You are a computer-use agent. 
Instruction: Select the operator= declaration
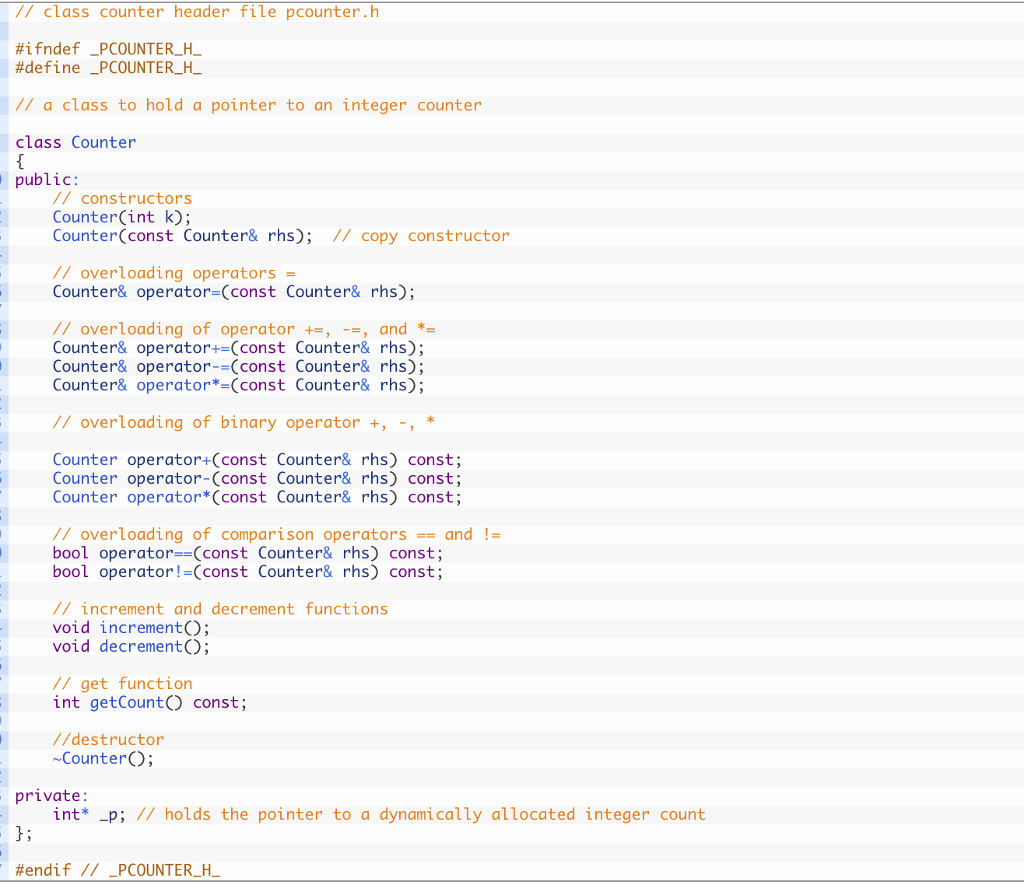pos(235,291)
